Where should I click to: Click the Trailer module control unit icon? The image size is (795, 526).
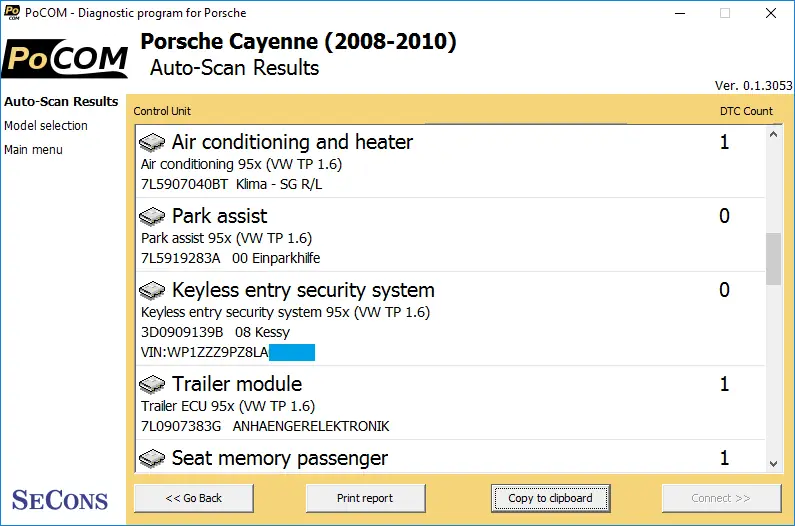(x=152, y=384)
